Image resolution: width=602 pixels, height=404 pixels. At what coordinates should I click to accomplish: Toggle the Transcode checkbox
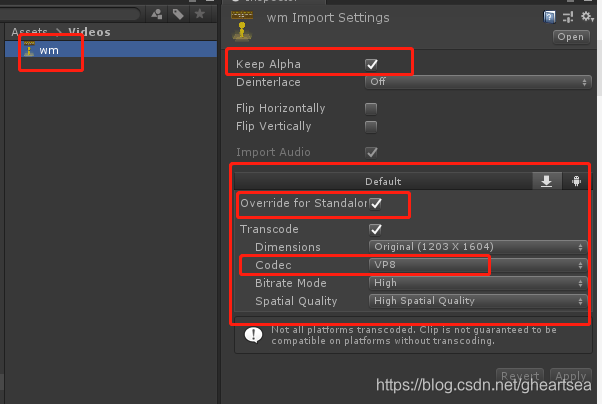(x=375, y=230)
